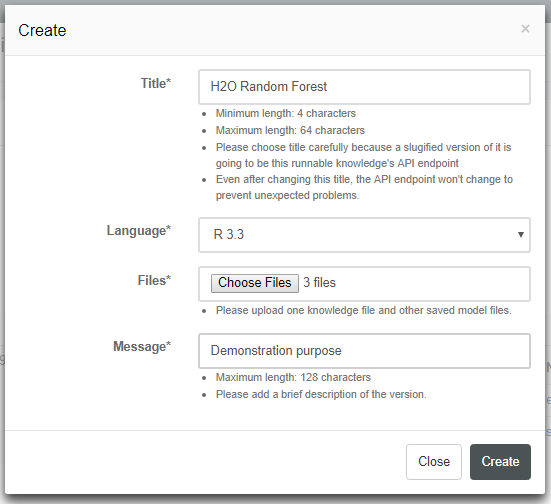This screenshot has width=551, height=504.
Task: Click the upload one knowledge file hint
Action: click(364, 310)
